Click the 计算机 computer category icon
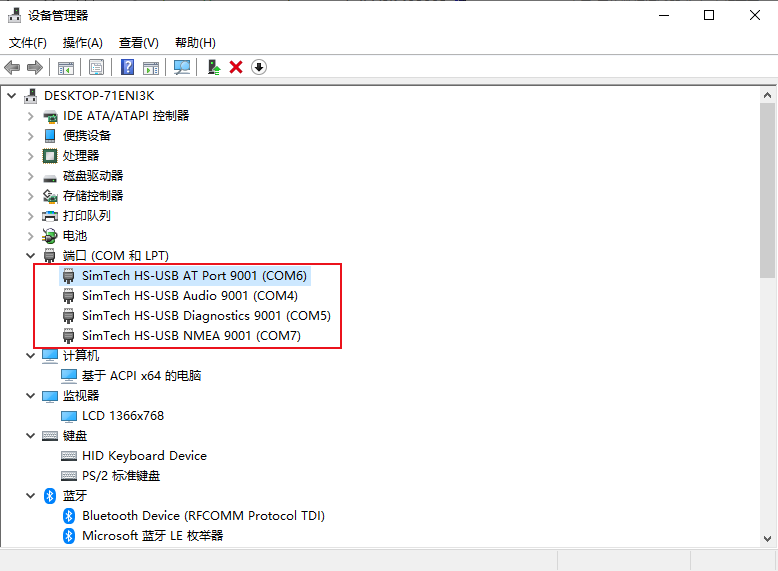Viewport: 778px width, 571px height. point(50,356)
